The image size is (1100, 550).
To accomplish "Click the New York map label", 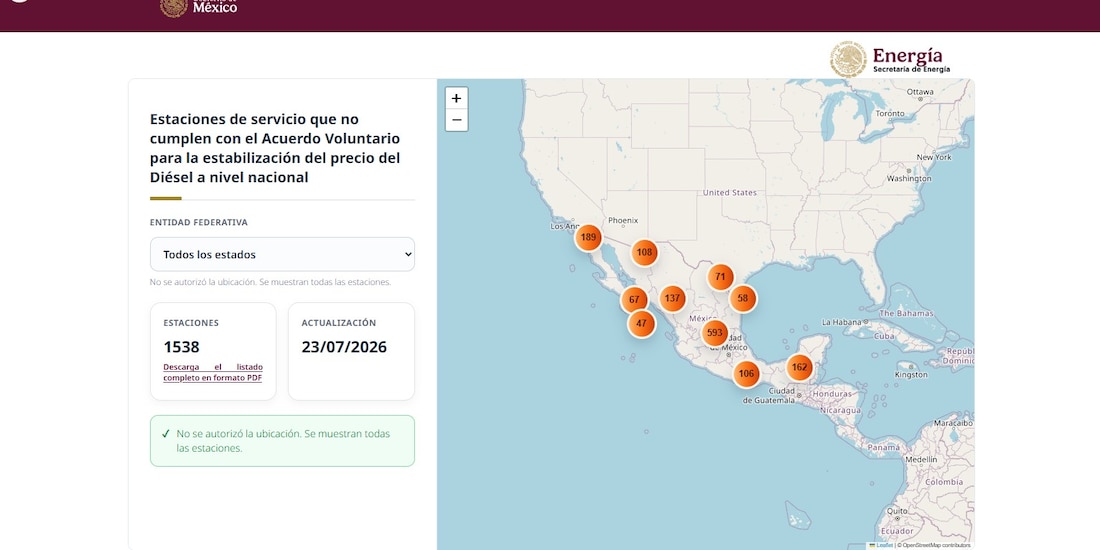I will [x=934, y=157].
